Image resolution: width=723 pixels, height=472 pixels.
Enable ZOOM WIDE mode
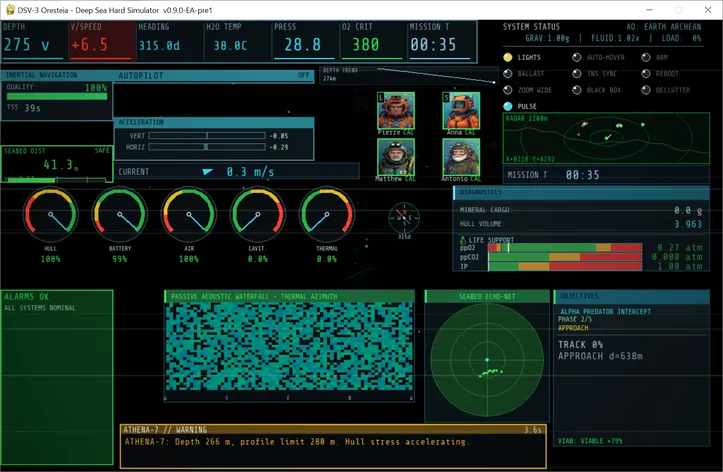pyautogui.click(x=508, y=90)
